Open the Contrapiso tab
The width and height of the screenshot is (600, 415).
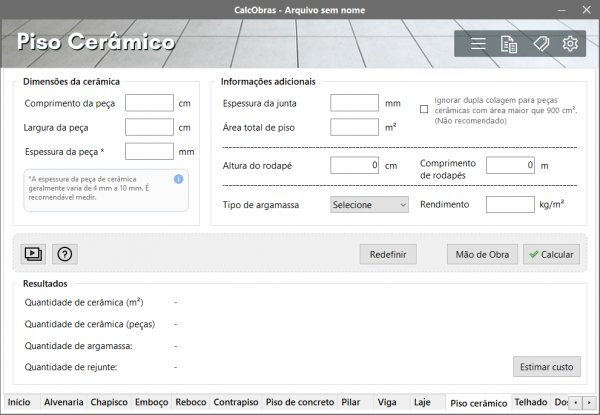point(236,402)
